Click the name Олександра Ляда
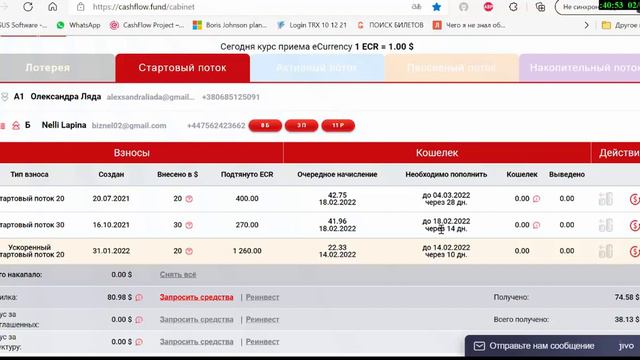 click(x=66, y=97)
